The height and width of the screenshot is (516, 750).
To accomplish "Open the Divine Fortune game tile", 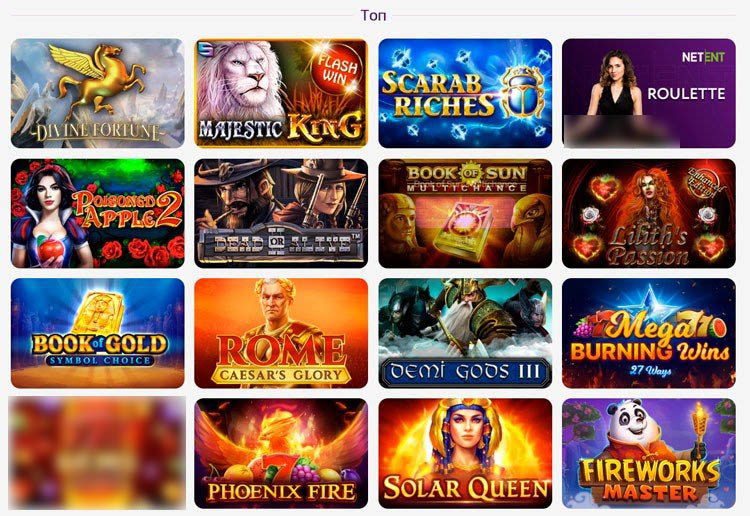I will point(98,93).
